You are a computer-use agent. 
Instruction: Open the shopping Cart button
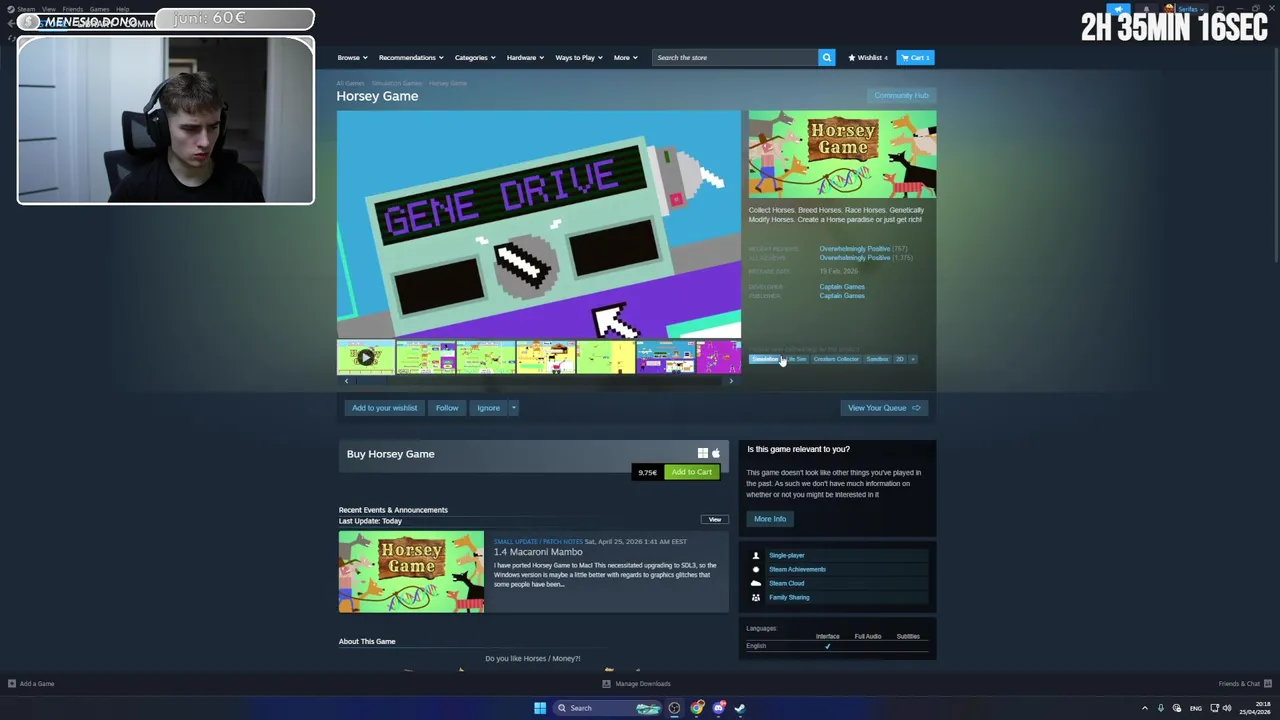(915, 57)
